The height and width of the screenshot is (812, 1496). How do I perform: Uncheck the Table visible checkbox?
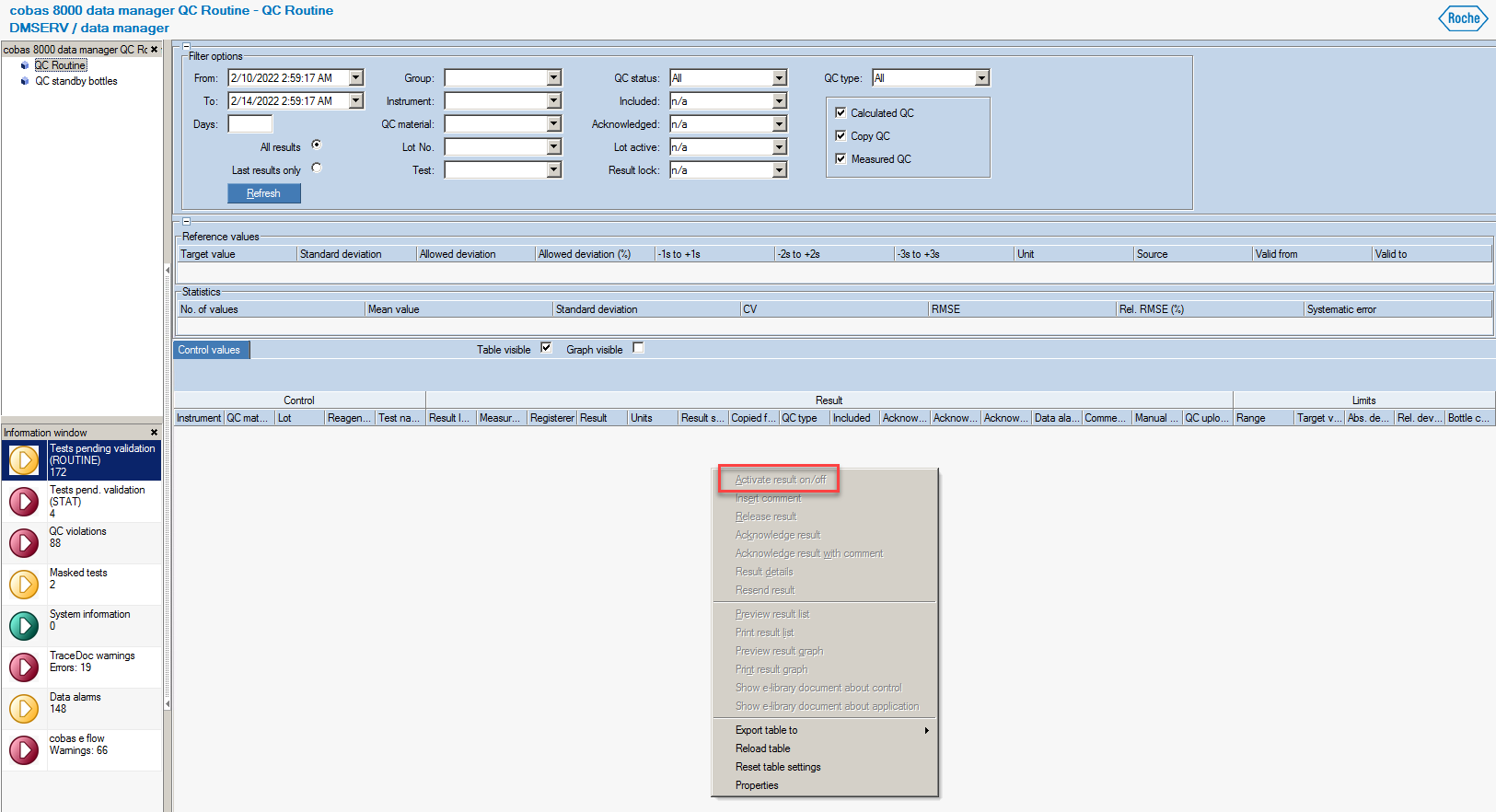coord(546,347)
